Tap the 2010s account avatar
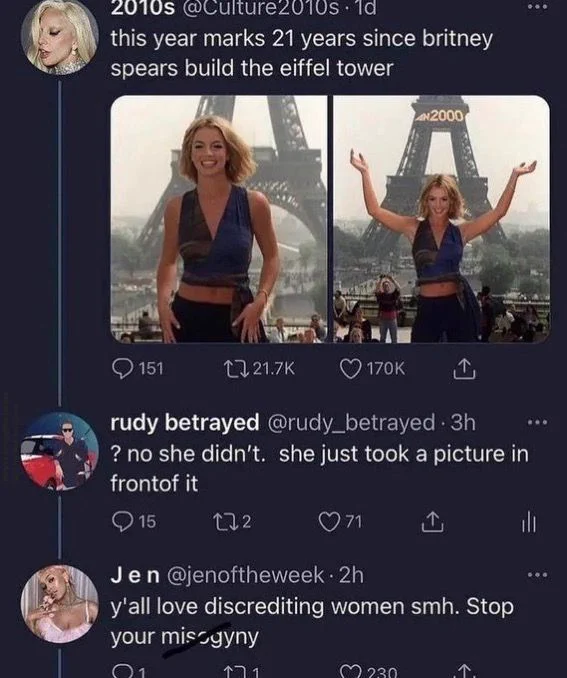 (60, 37)
